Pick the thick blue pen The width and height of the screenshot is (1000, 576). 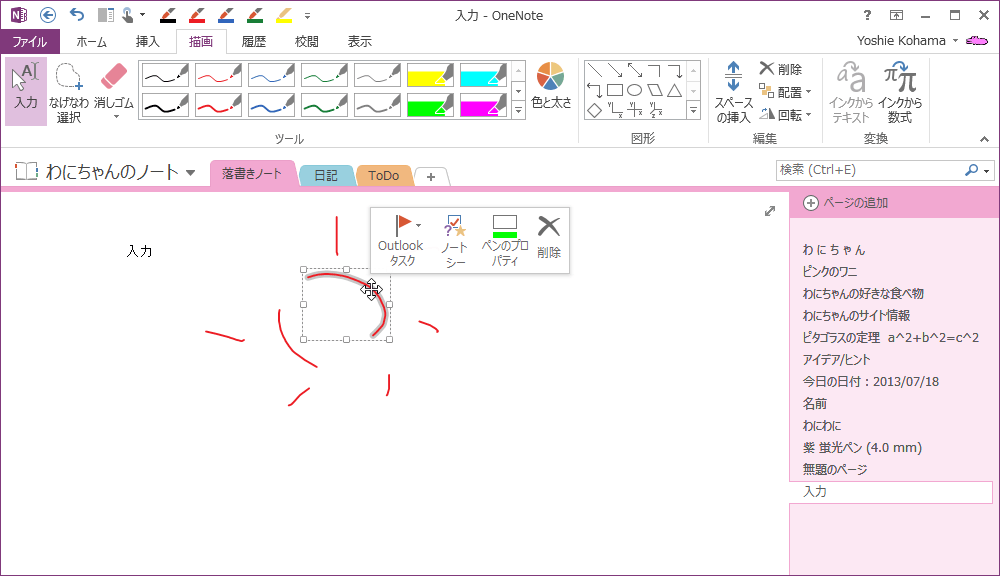[271, 105]
